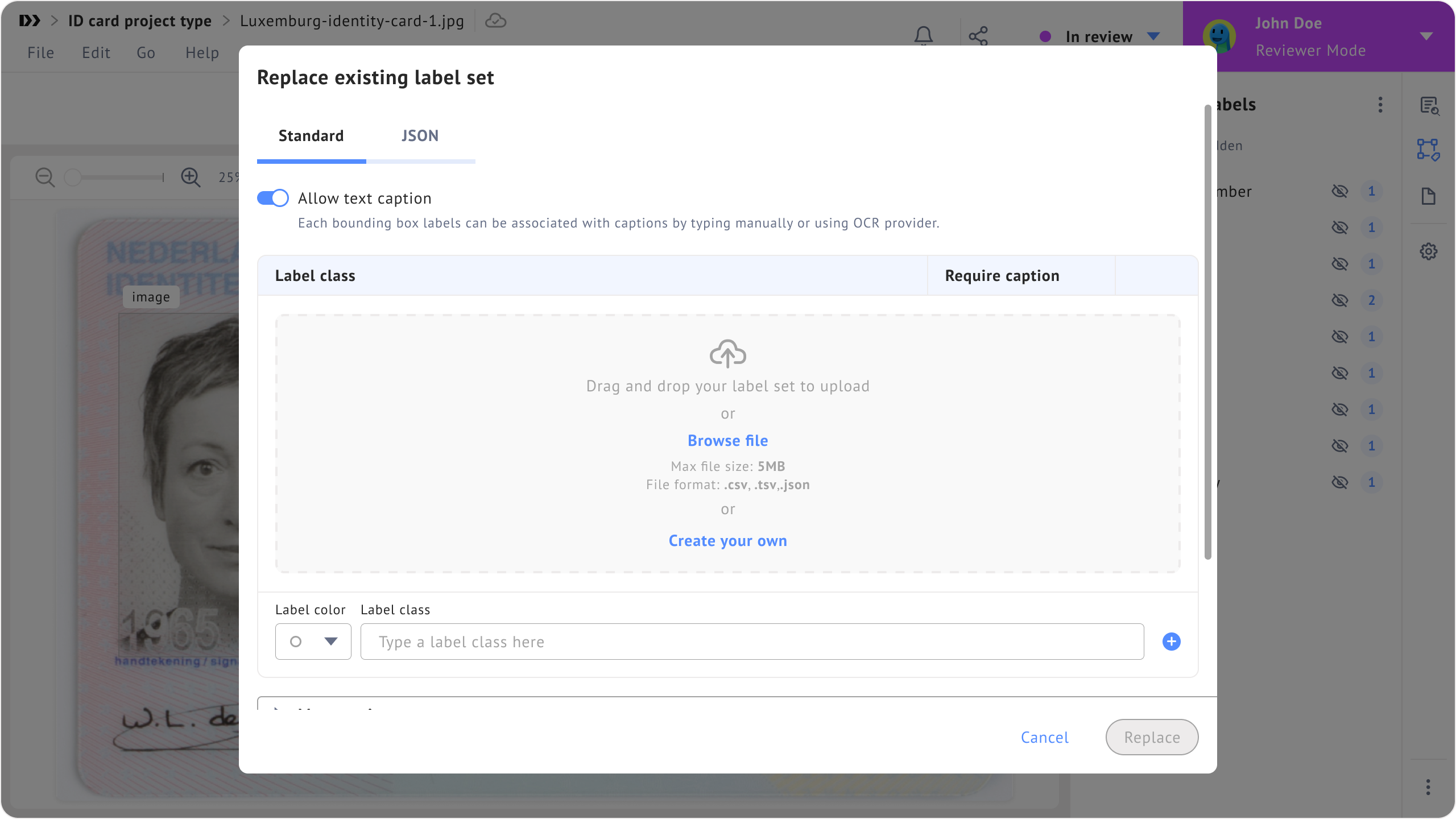Expand the John Doe user menu

1425,36
